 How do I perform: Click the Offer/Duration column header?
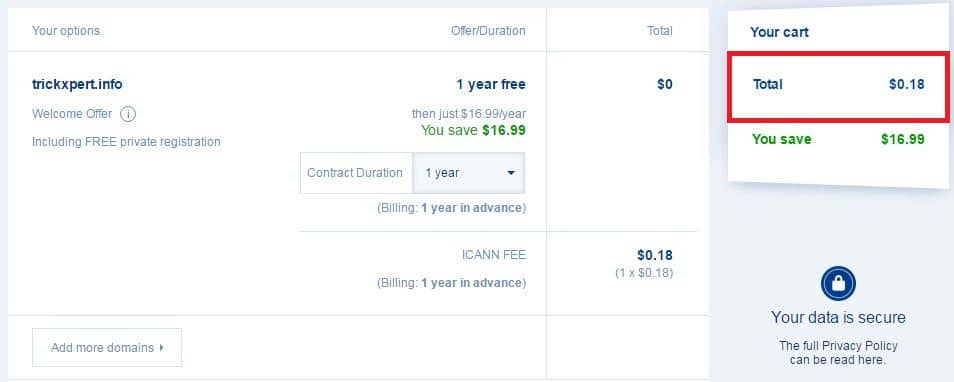click(x=488, y=30)
